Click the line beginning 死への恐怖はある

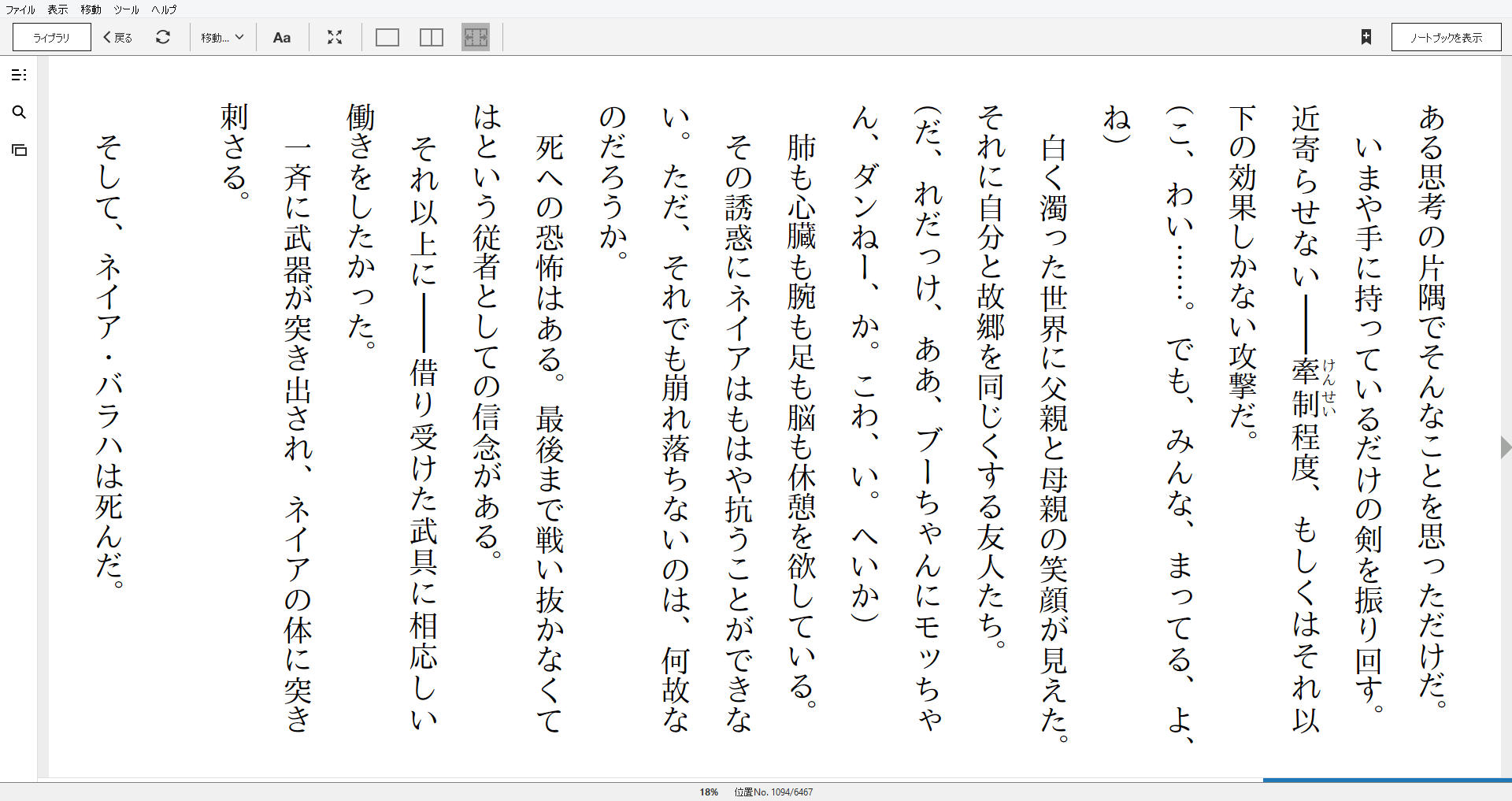[550, 433]
